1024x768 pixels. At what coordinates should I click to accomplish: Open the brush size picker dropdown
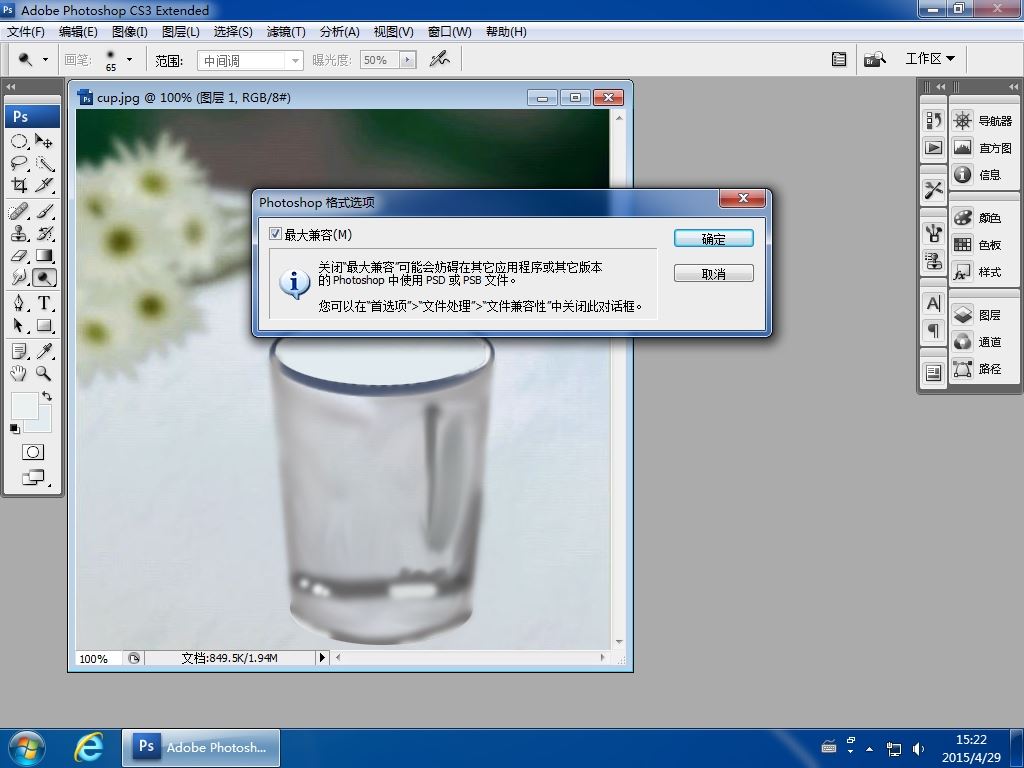pos(129,59)
